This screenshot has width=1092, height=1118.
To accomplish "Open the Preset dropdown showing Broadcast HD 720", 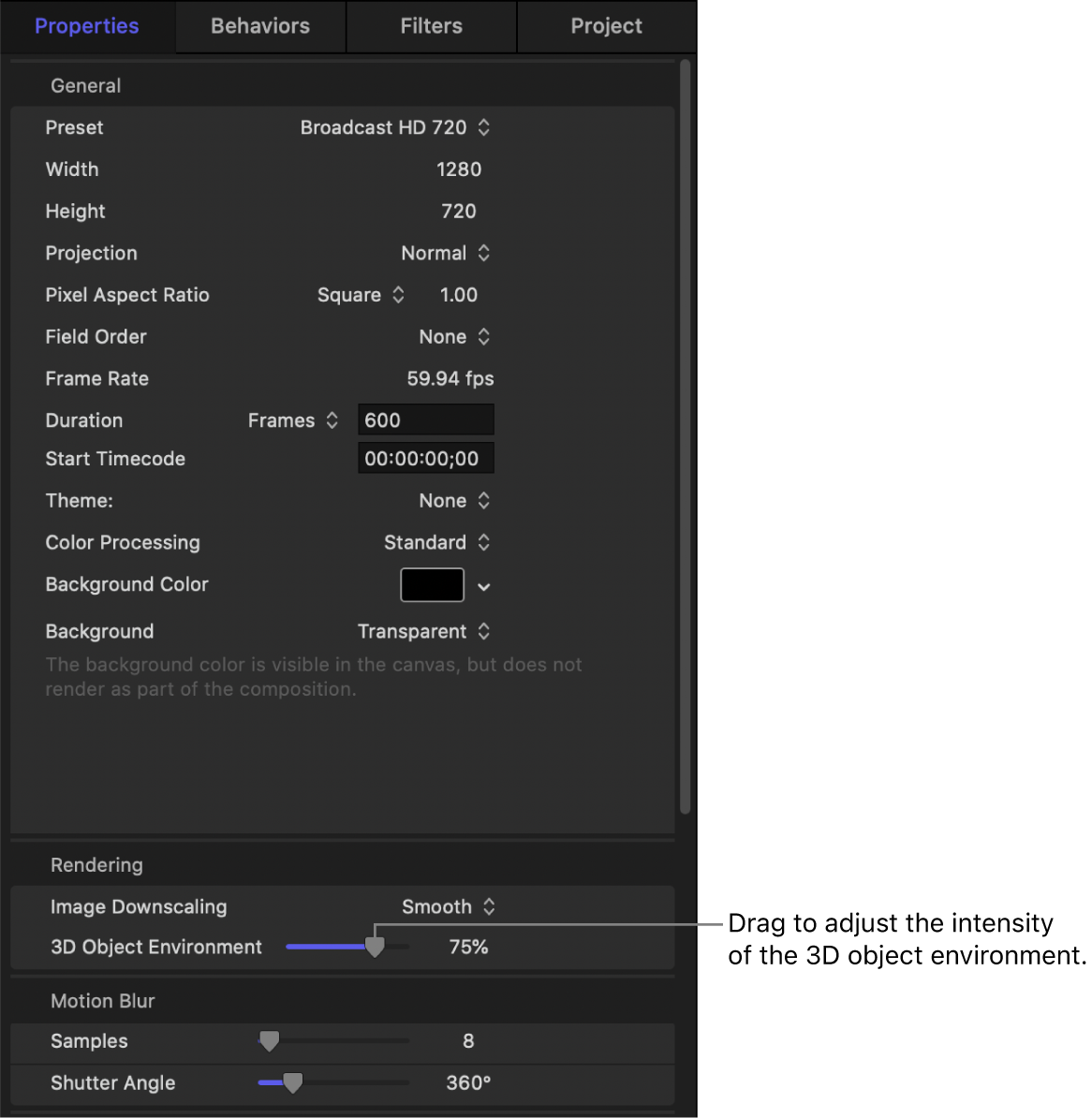I will (x=484, y=127).
